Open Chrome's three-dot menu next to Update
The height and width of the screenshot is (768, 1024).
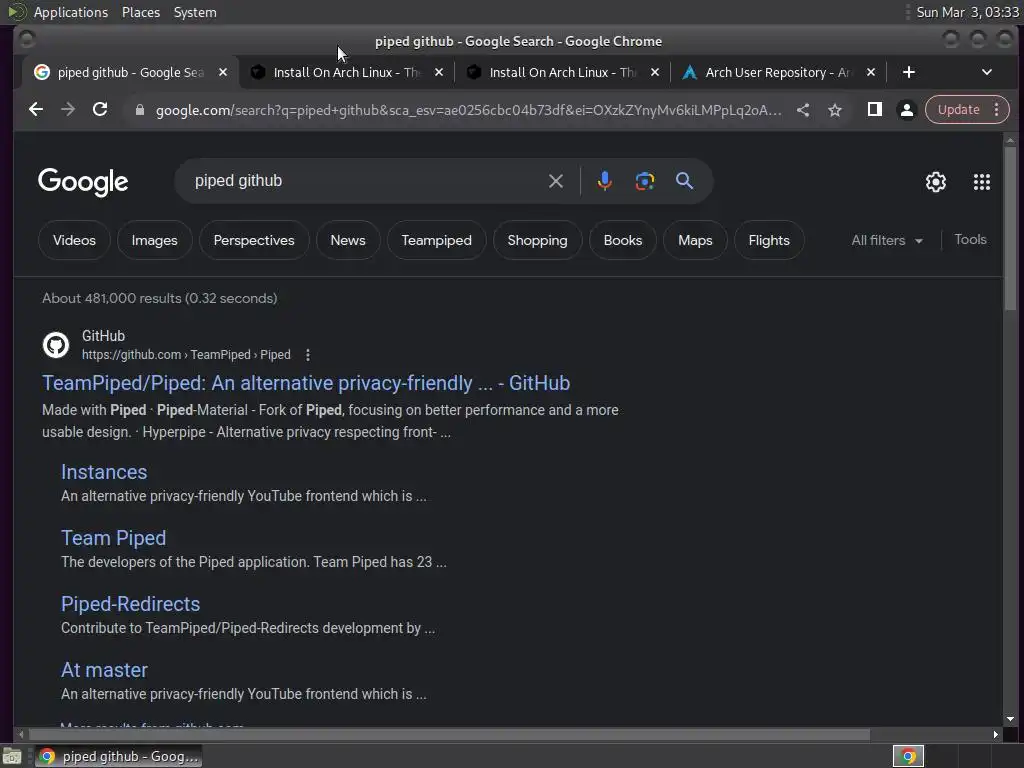pyautogui.click(x=997, y=110)
